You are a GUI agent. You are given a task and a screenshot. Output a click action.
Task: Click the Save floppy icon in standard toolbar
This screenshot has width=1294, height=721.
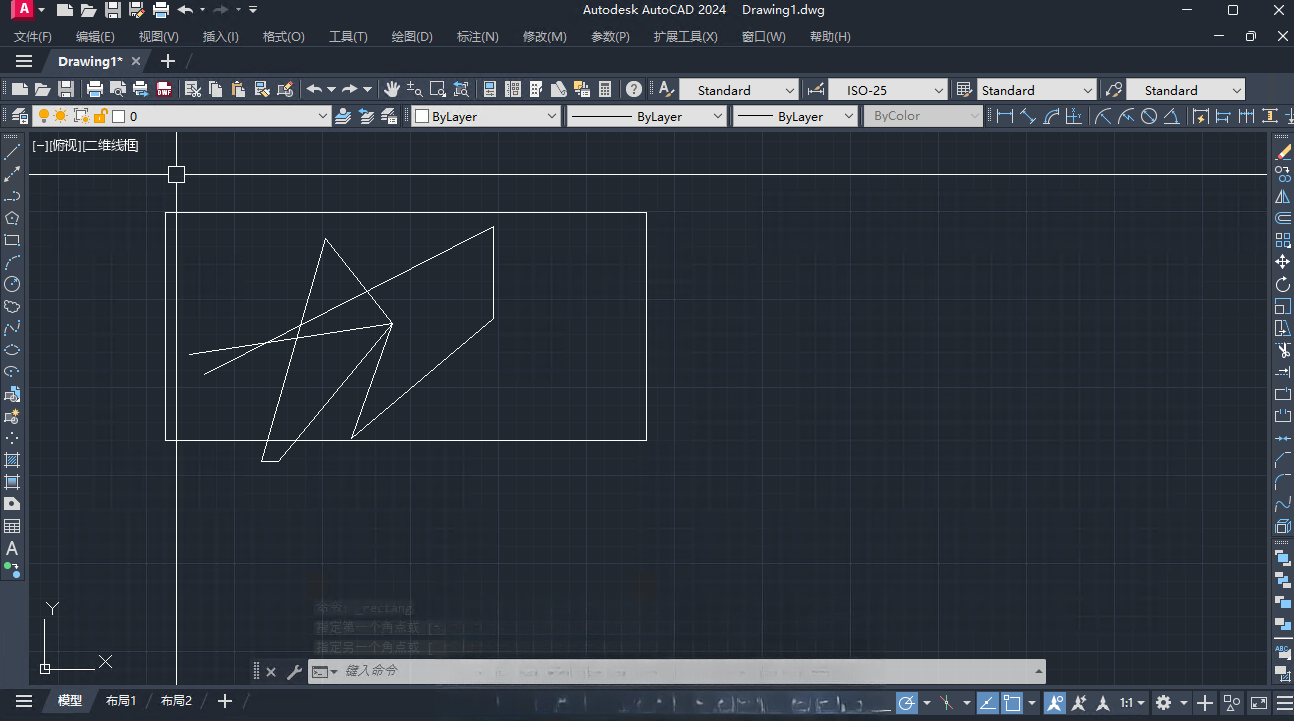[66, 89]
